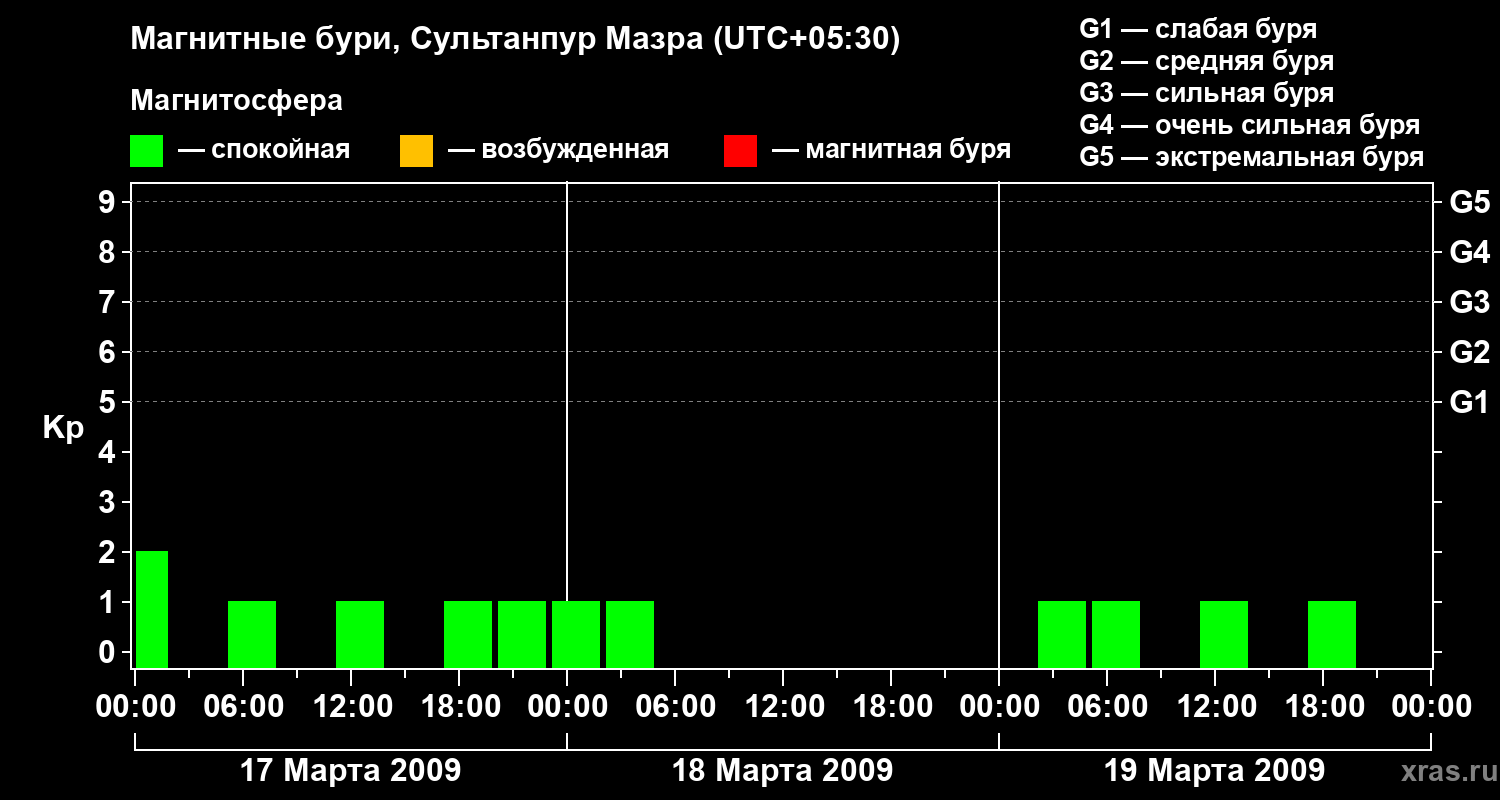Select the 'G1 — слабая буря' legend entry
The image size is (1500, 800).
[x=1198, y=29]
